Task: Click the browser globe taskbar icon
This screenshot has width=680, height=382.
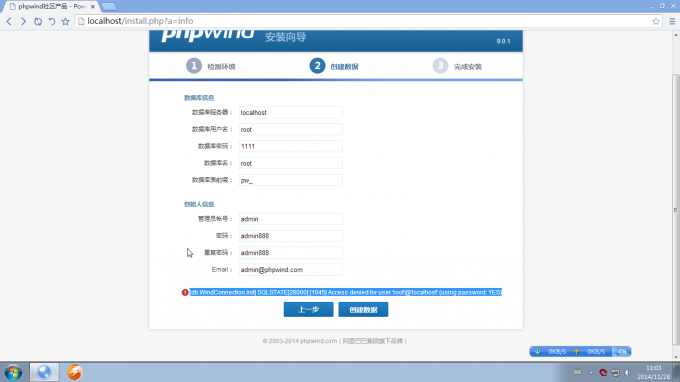Action: 44,372
